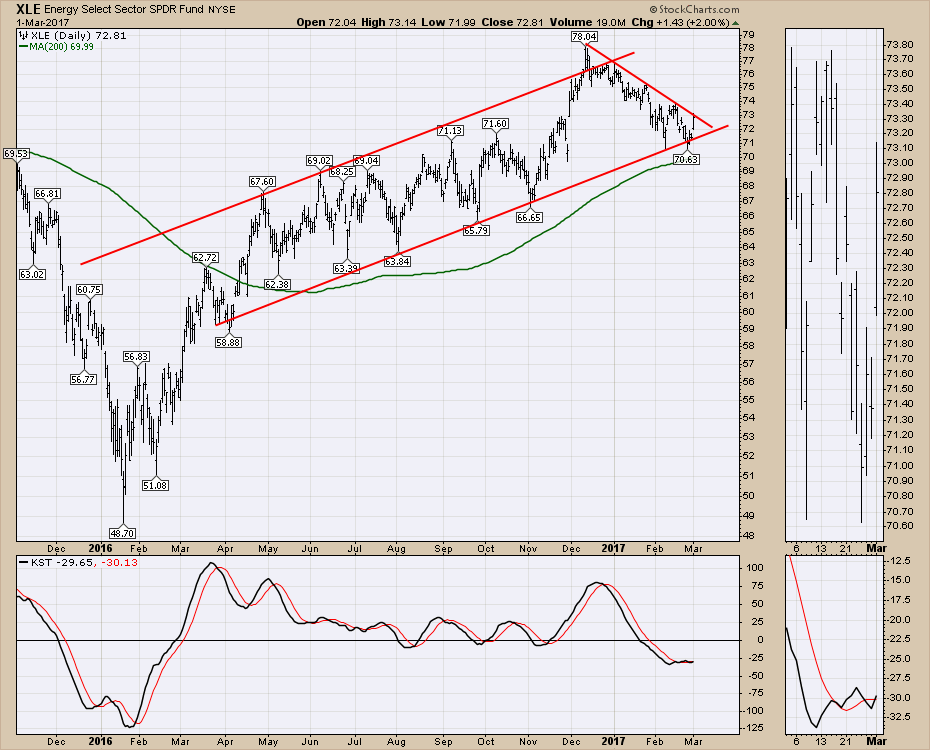Click the 69.02 price label
Image resolution: width=930 pixels, height=750 pixels.
(x=319, y=160)
